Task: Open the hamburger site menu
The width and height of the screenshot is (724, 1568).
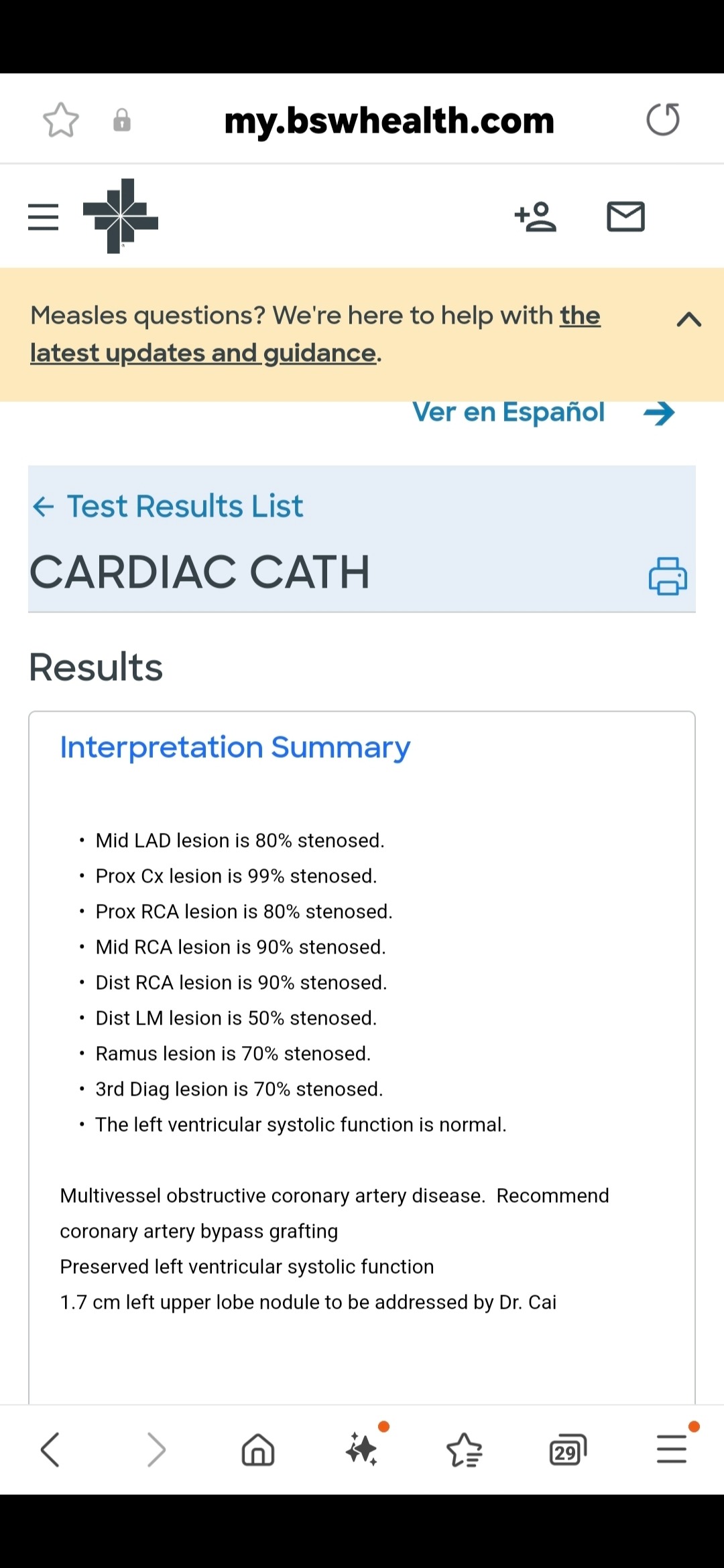Action: 44,217
